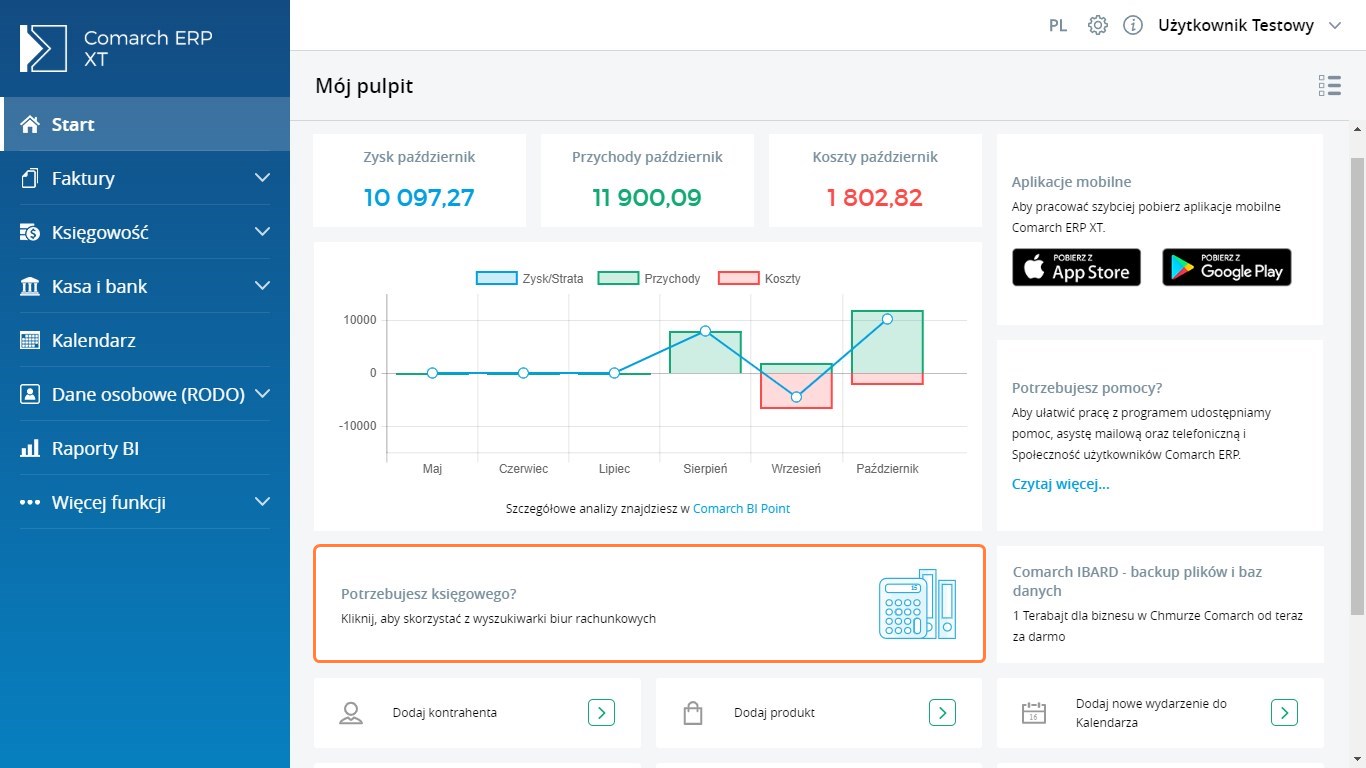Viewport: 1366px width, 768px height.
Task: Click the Aplikacje mobilne heading
Action: (x=1072, y=182)
